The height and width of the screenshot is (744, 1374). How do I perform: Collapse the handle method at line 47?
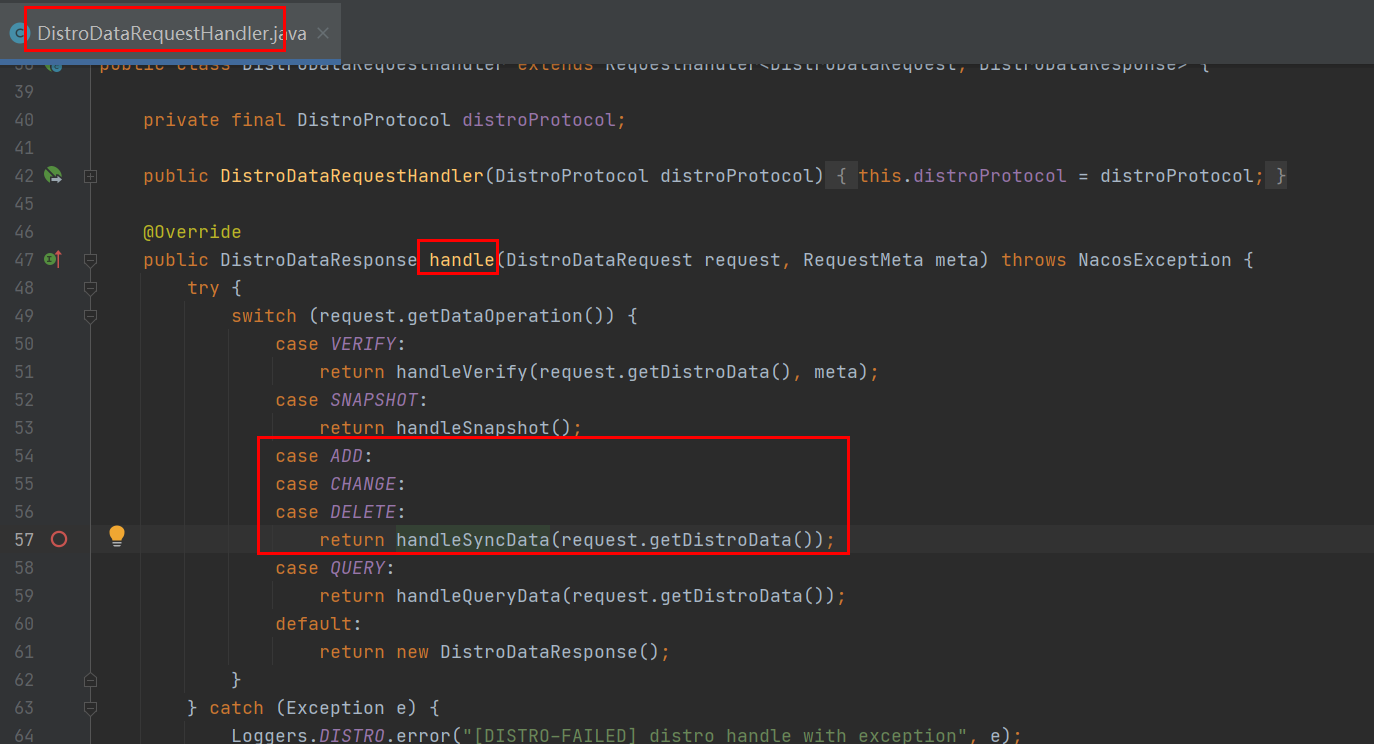91,260
